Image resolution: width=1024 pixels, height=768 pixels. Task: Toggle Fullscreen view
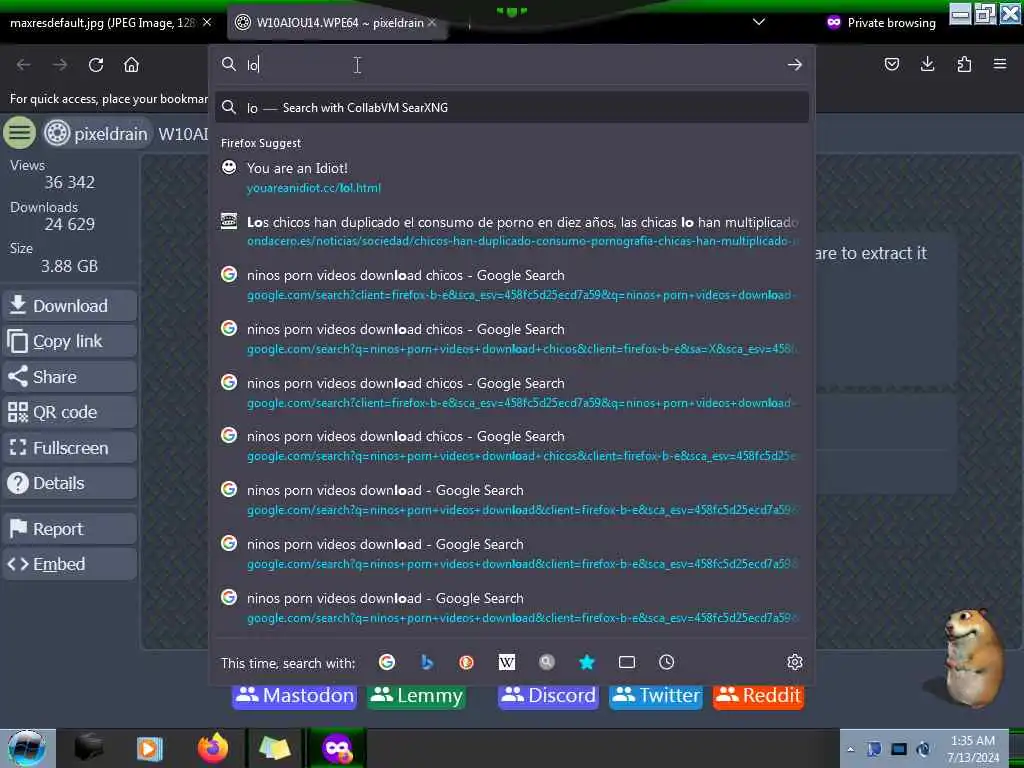pos(69,448)
